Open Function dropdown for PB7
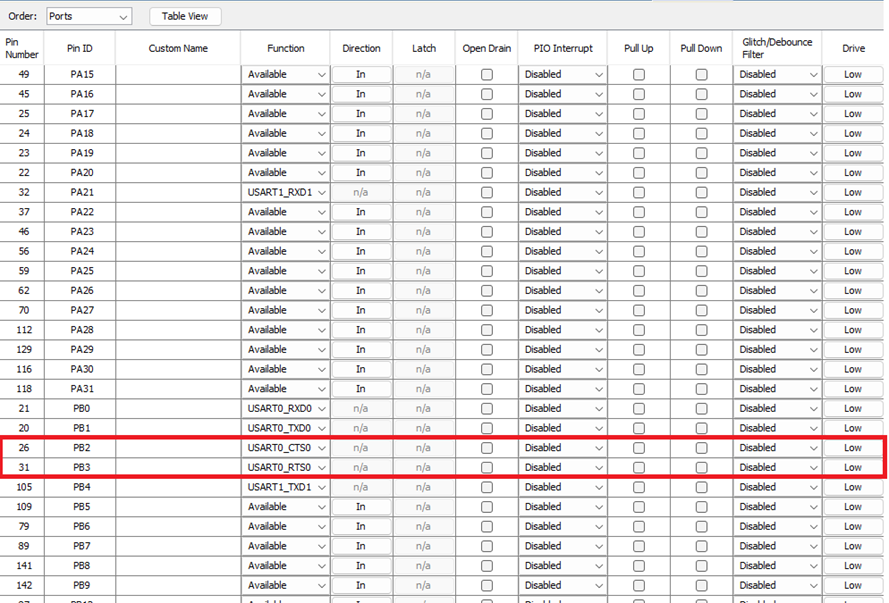 click(285, 546)
